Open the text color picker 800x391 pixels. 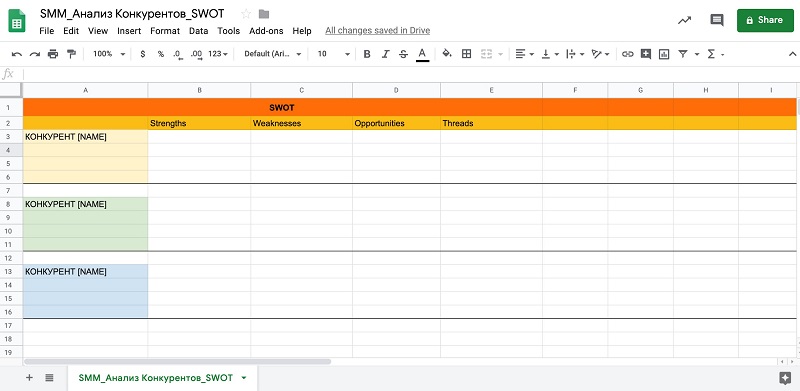pos(422,54)
